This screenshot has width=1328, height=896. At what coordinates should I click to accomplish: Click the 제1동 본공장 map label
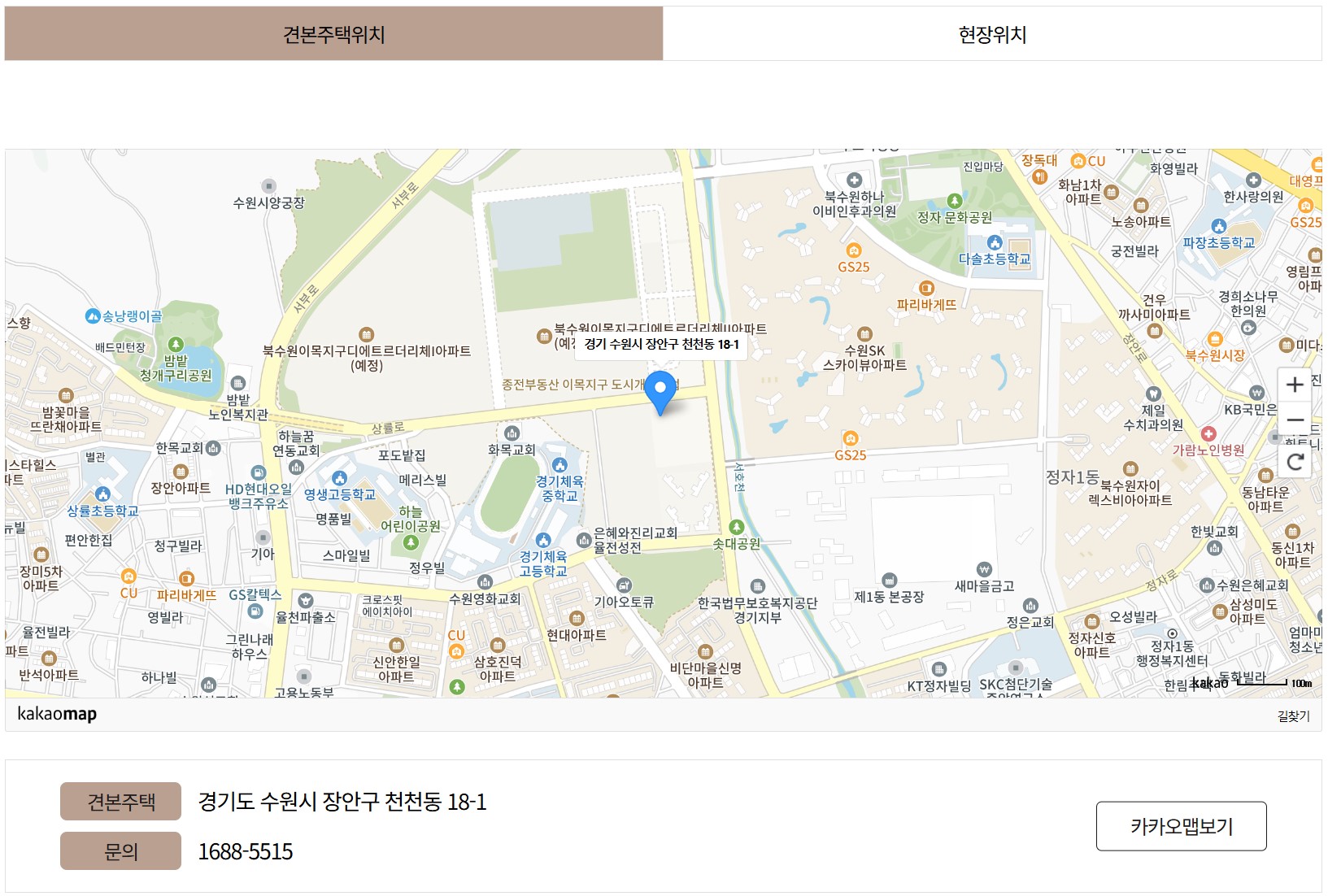[x=889, y=597]
